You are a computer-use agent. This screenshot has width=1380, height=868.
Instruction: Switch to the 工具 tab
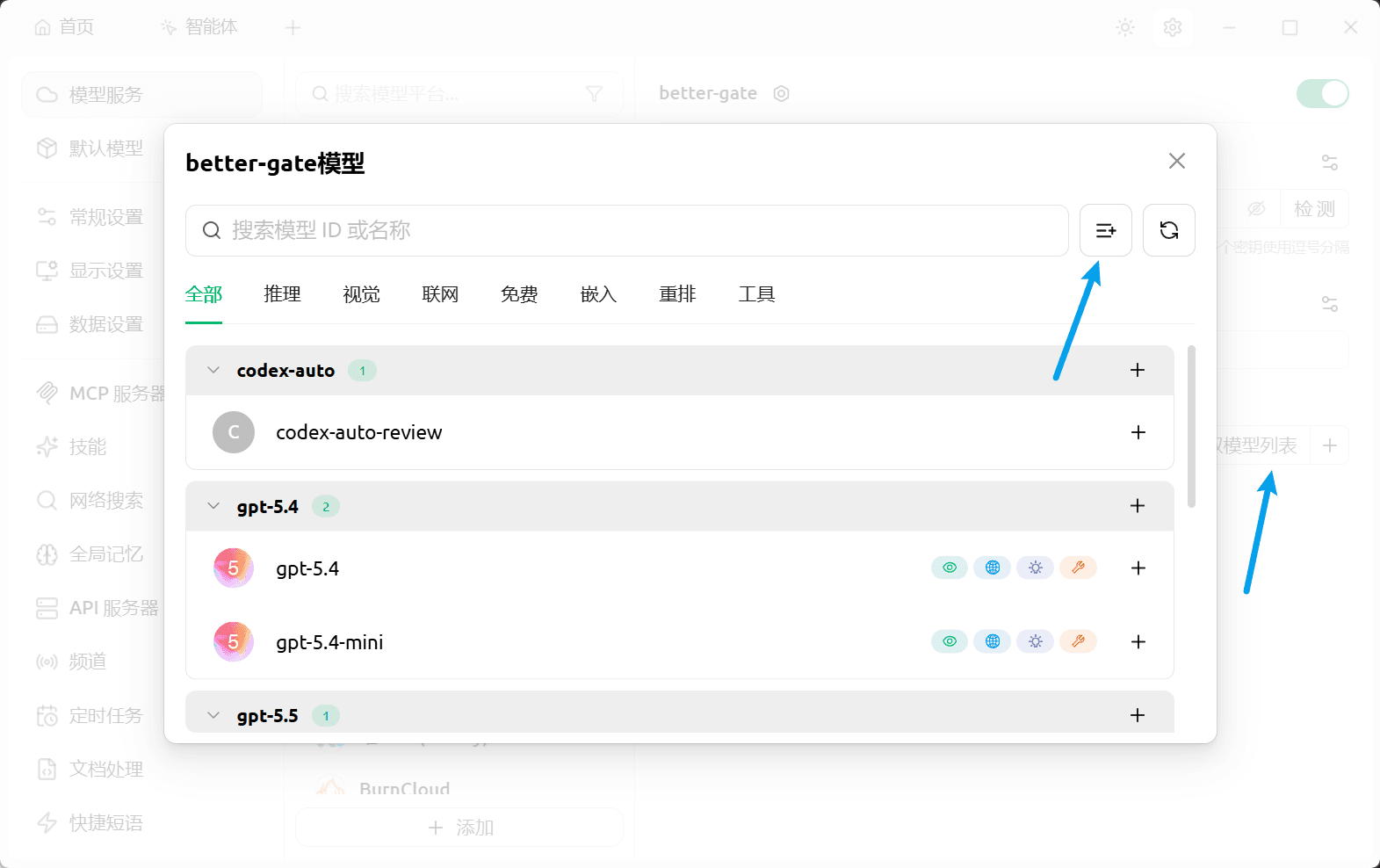tap(757, 294)
